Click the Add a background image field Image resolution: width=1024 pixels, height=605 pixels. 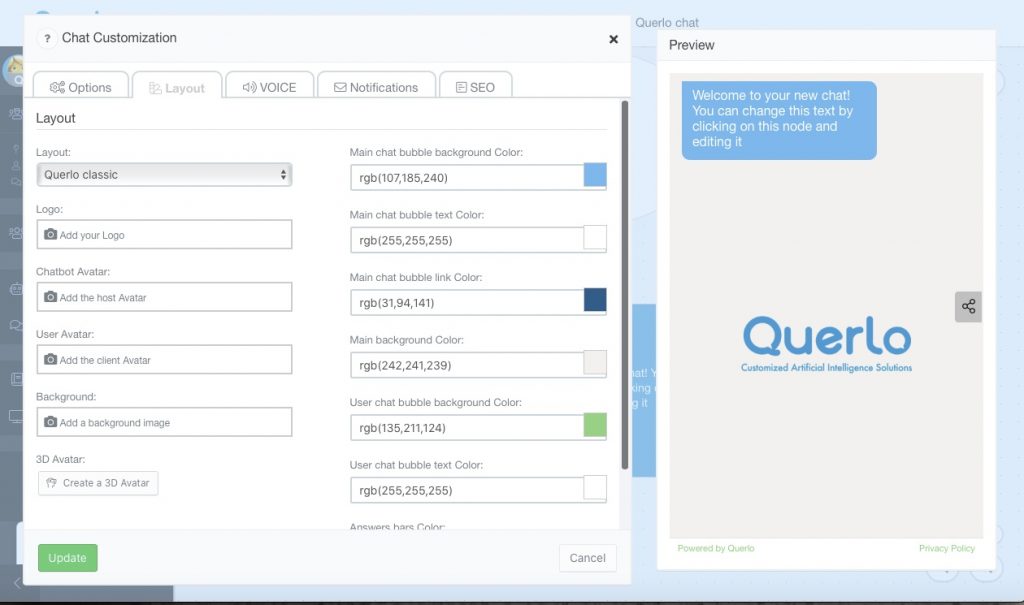pyautogui.click(x=164, y=423)
